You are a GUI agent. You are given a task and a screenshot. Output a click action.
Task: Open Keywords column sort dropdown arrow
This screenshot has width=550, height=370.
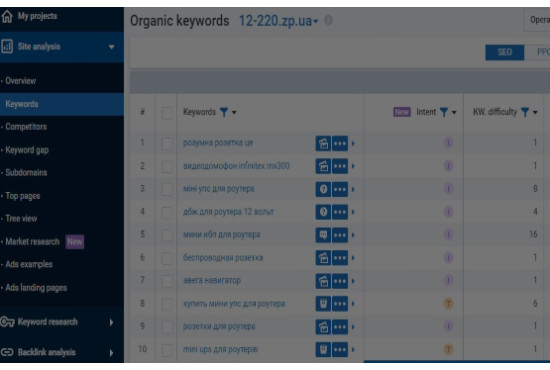pos(234,113)
